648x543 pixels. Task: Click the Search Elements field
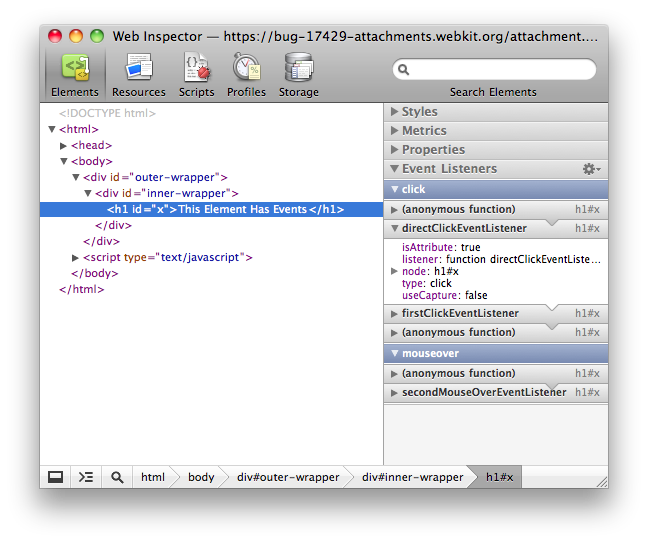tap(494, 69)
